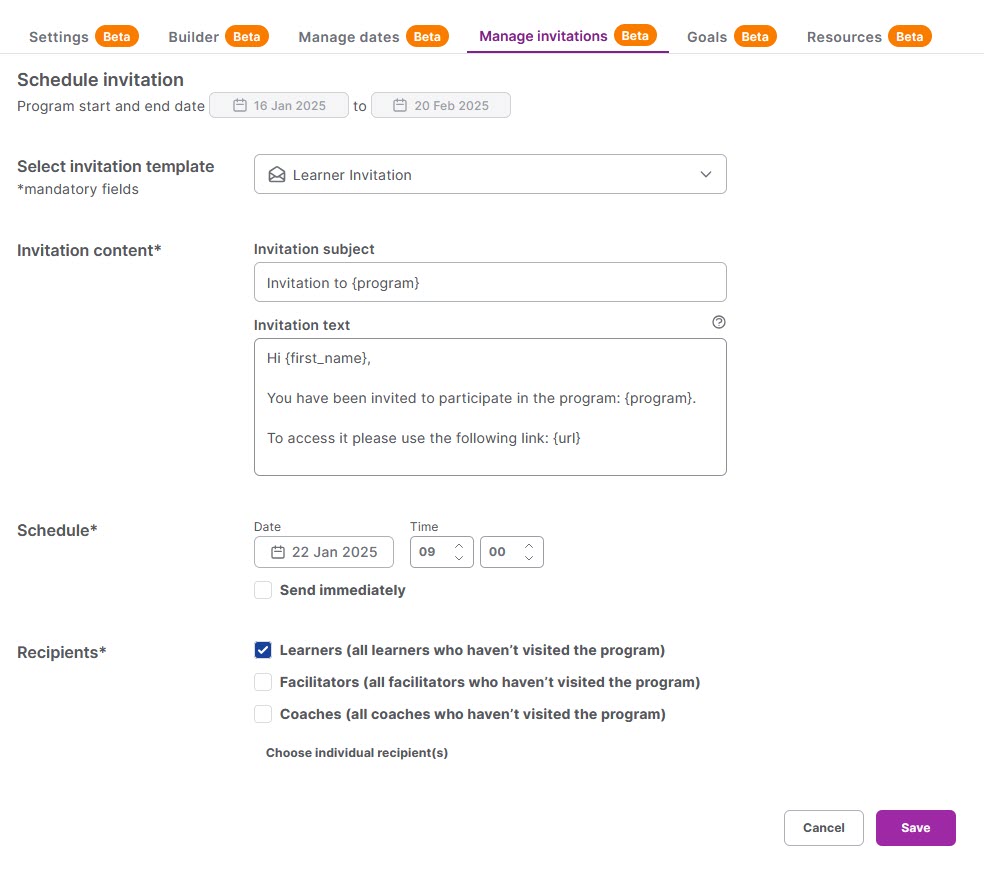The image size is (984, 869).
Task: Open Choose individual recipient(s) link
Action: (x=356, y=753)
